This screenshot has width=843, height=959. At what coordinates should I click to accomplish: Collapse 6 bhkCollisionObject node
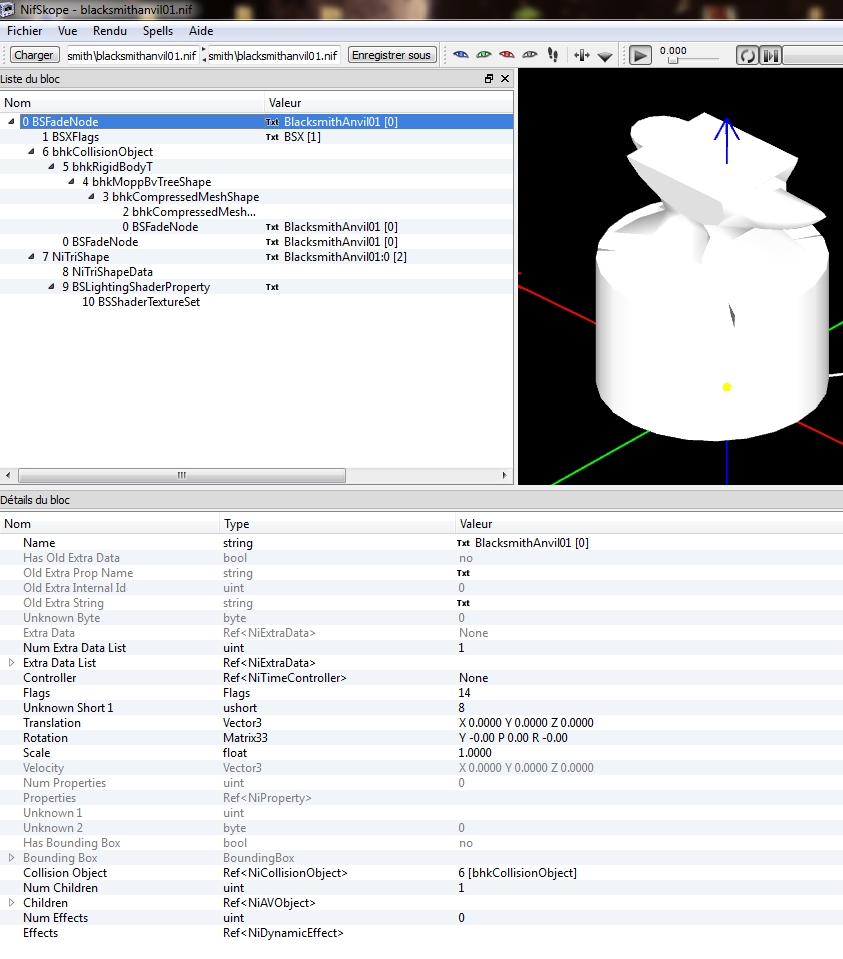click(31, 152)
